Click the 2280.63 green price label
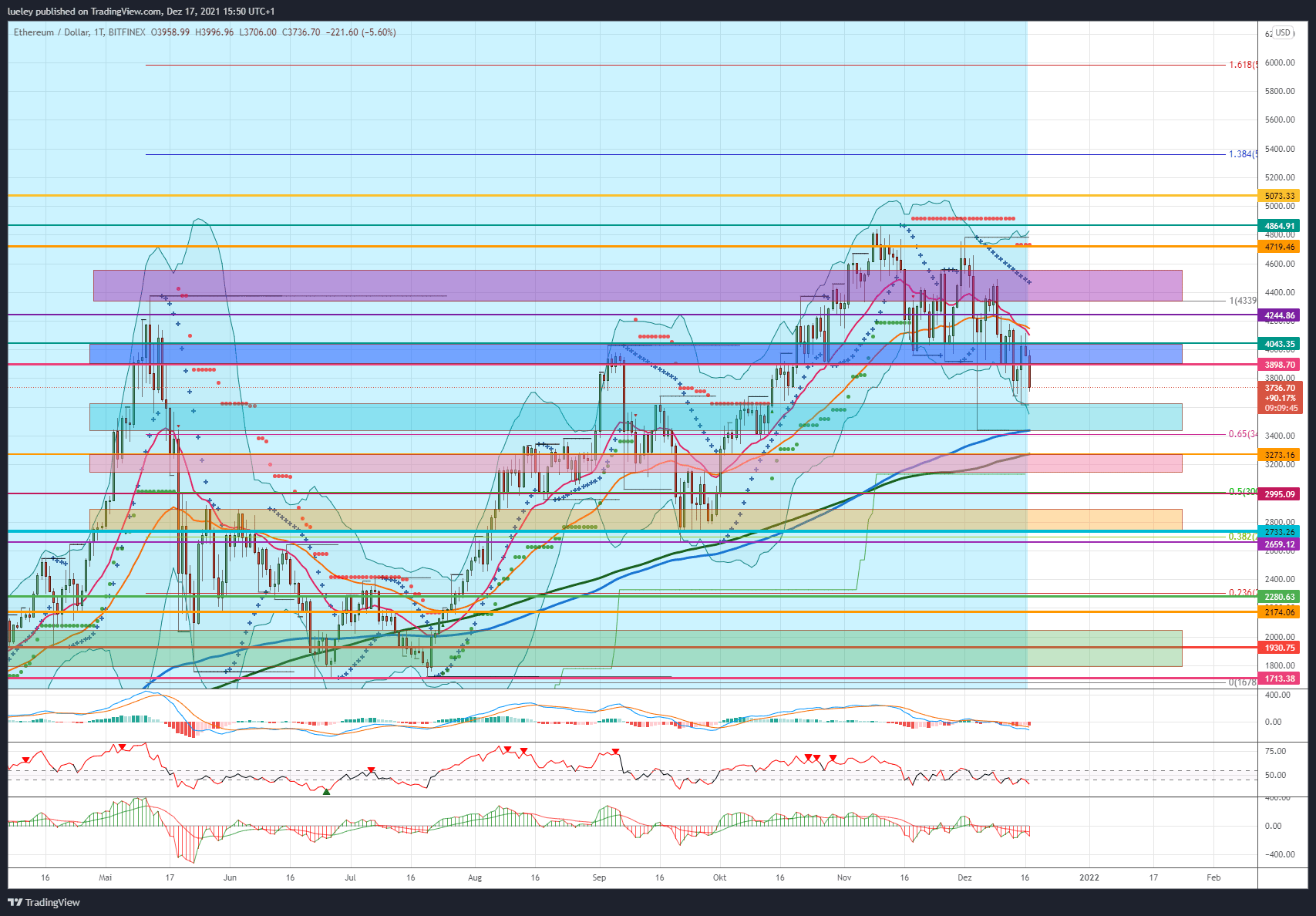This screenshot has width=1316, height=916. tap(1280, 597)
